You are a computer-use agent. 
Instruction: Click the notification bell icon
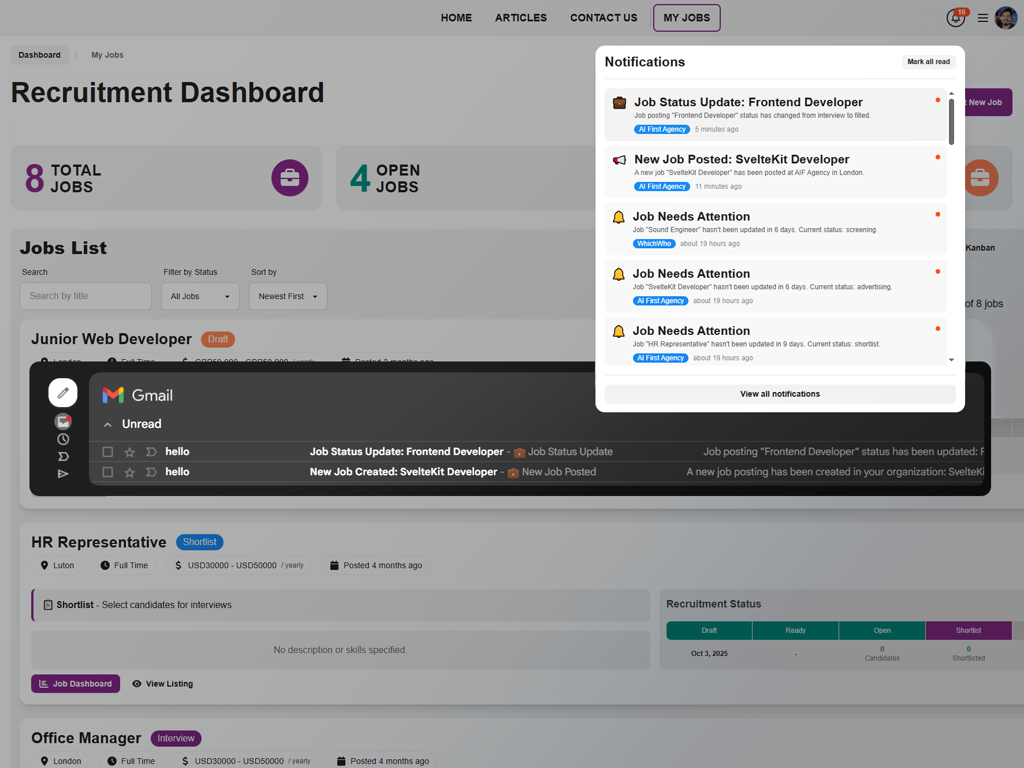point(956,18)
